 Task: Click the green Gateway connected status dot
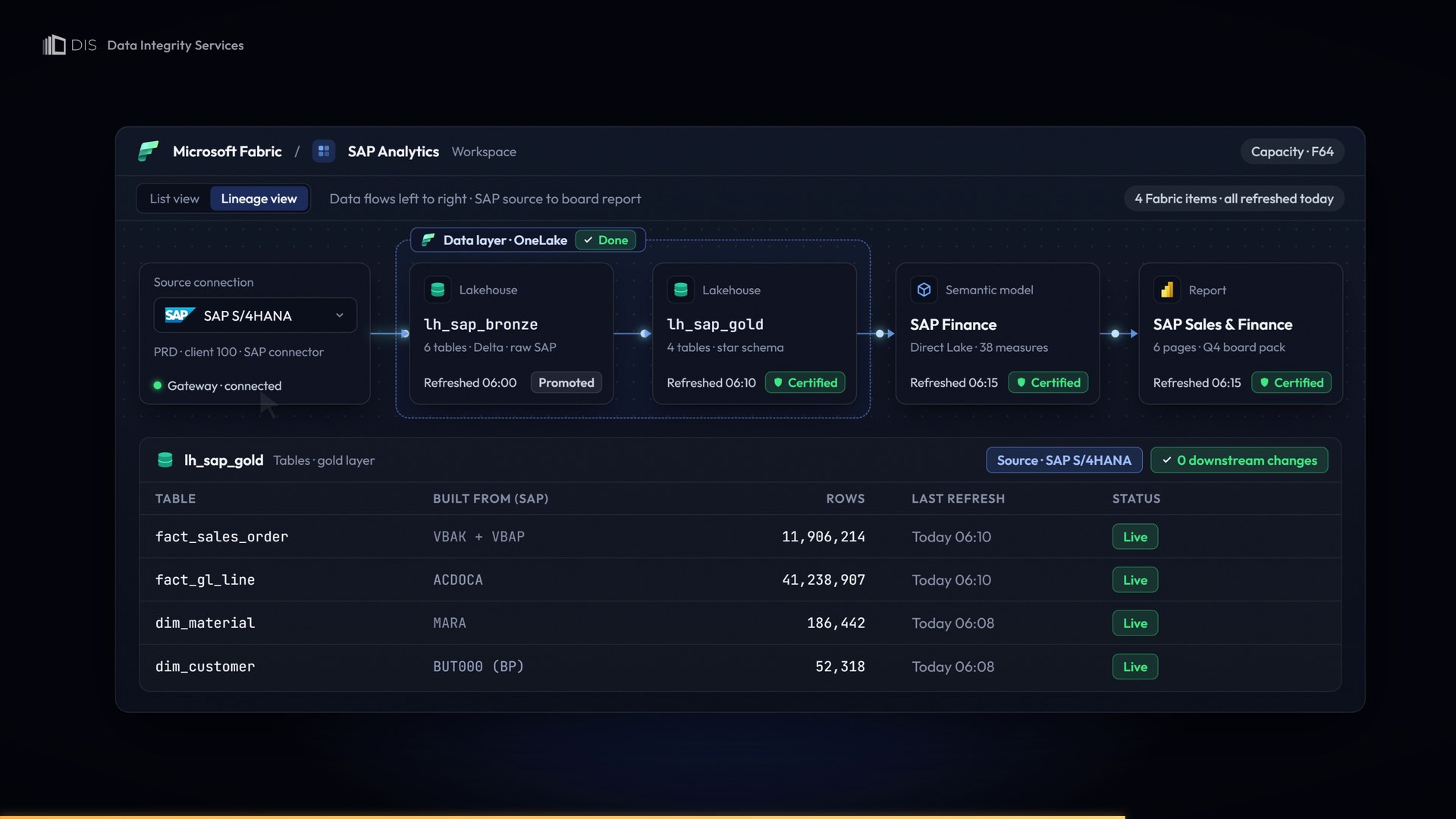tap(158, 385)
